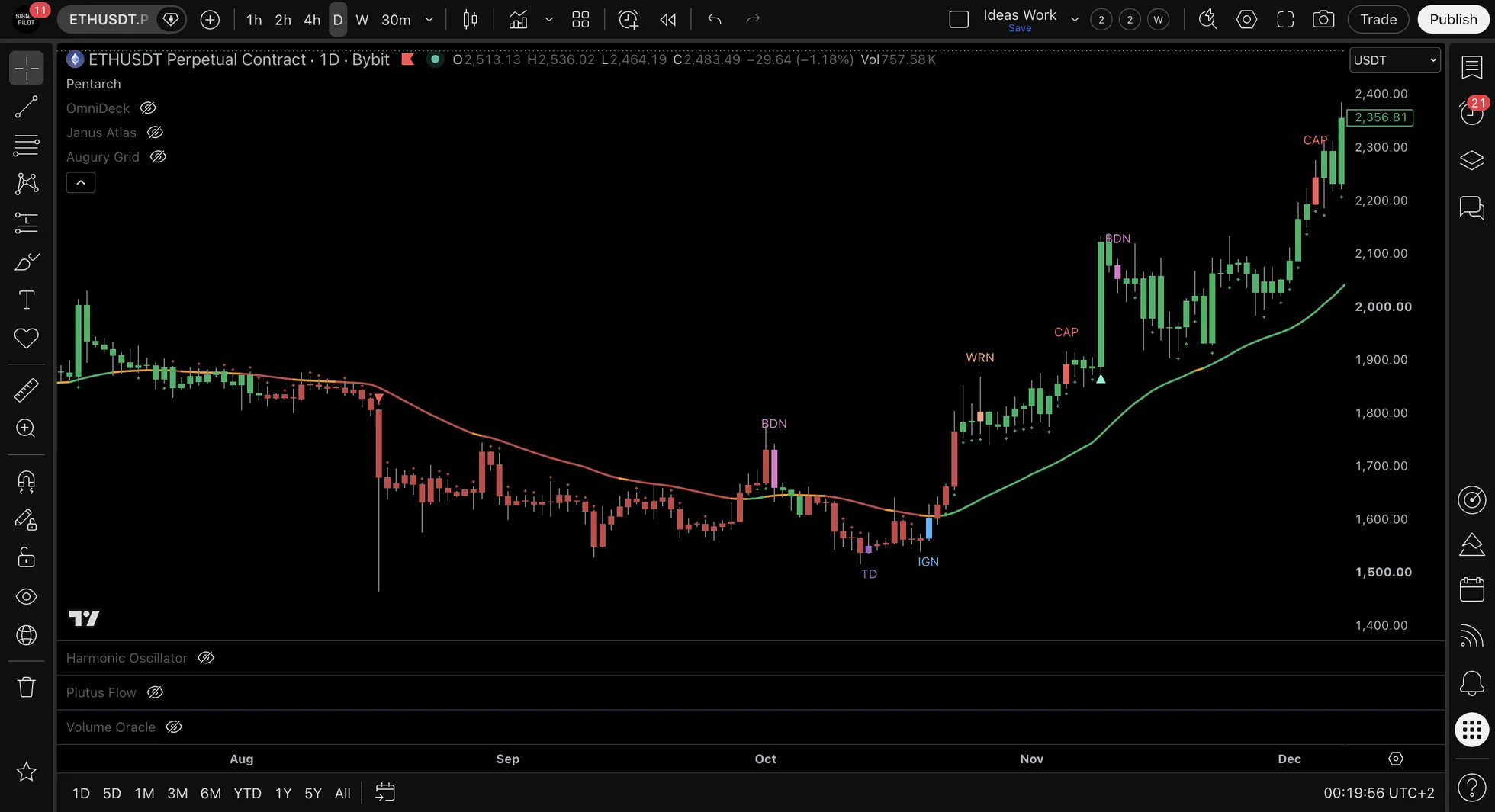Open the USDT currency dropdown
The width and height of the screenshot is (1495, 812).
coord(1395,60)
